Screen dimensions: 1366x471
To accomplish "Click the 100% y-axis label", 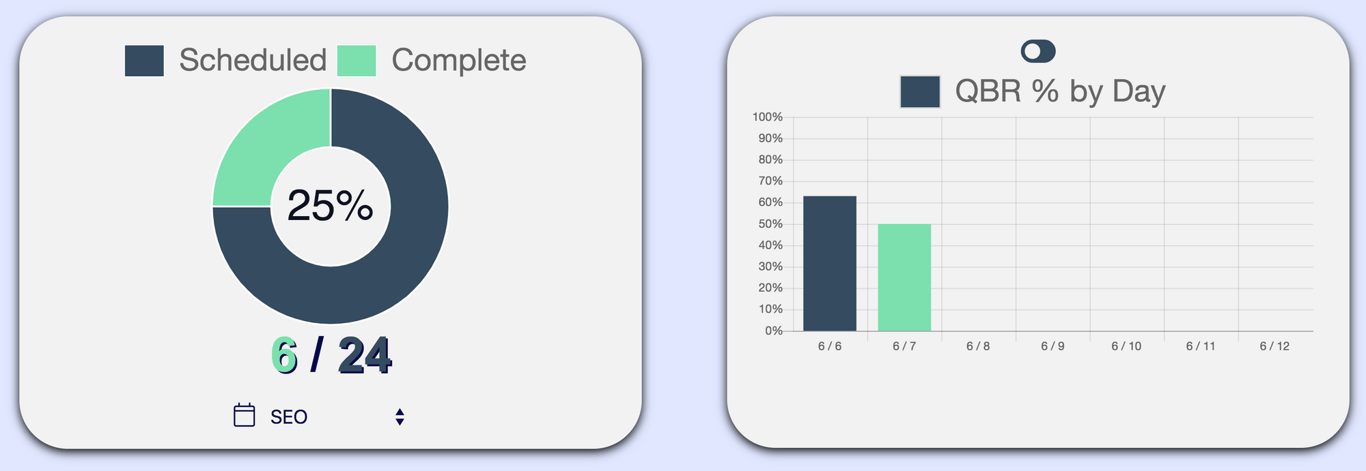I will (x=767, y=117).
